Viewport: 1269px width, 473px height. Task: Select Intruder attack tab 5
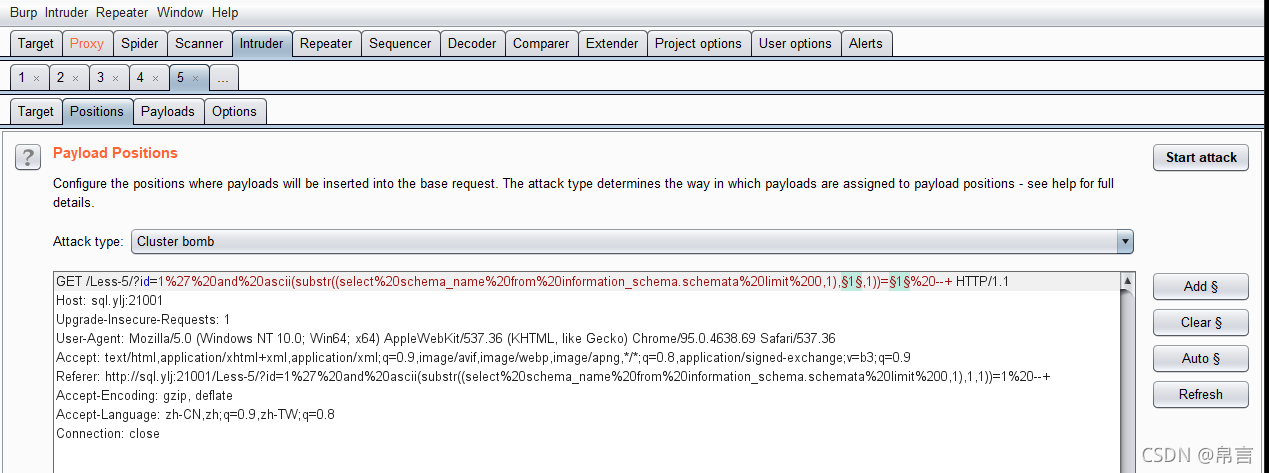tap(180, 77)
